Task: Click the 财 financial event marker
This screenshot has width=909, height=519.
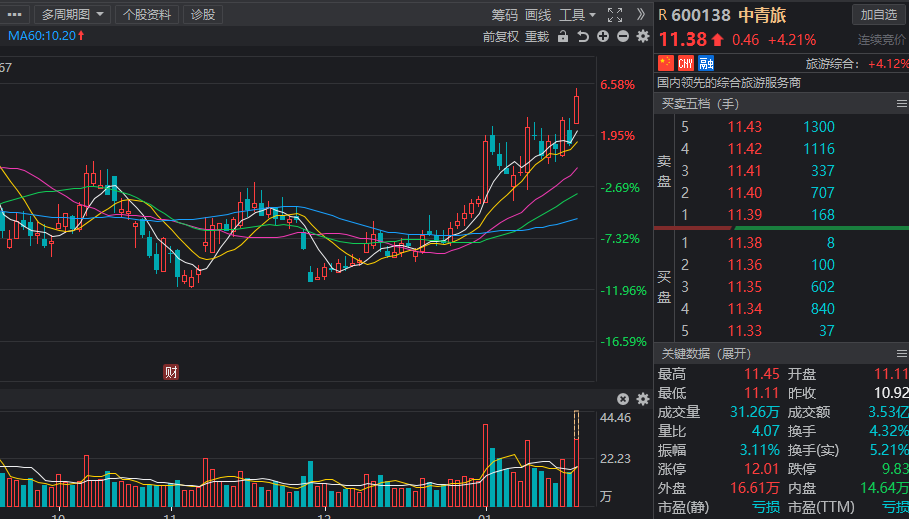Action: click(171, 373)
